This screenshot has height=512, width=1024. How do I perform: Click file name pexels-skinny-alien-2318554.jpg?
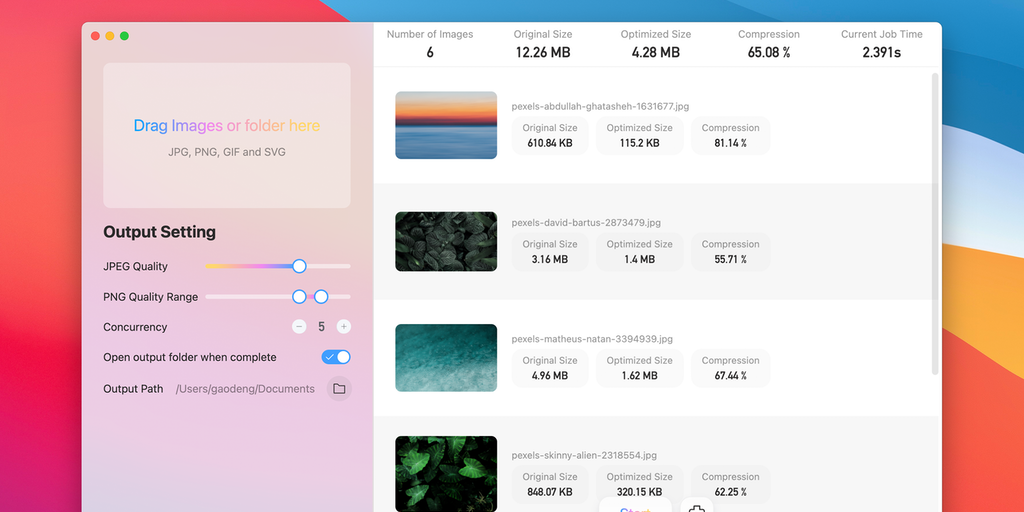point(584,455)
